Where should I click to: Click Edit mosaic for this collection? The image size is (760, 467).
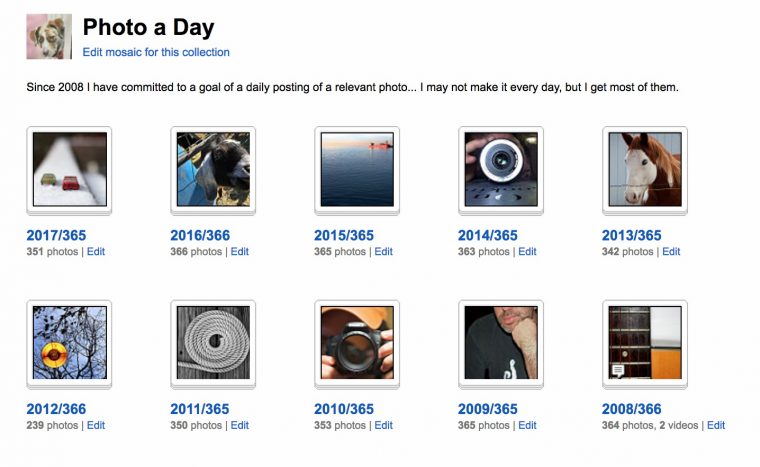[x=156, y=52]
